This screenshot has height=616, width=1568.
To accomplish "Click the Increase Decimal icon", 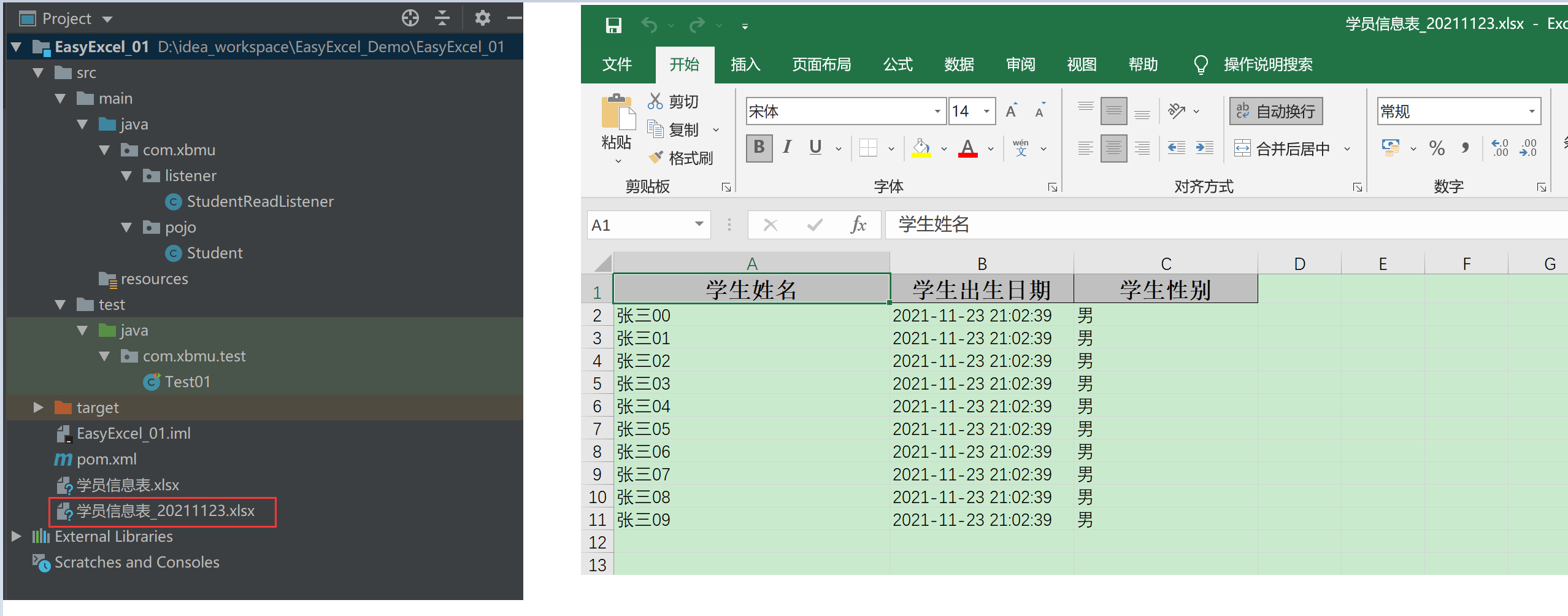I will pos(1501,148).
